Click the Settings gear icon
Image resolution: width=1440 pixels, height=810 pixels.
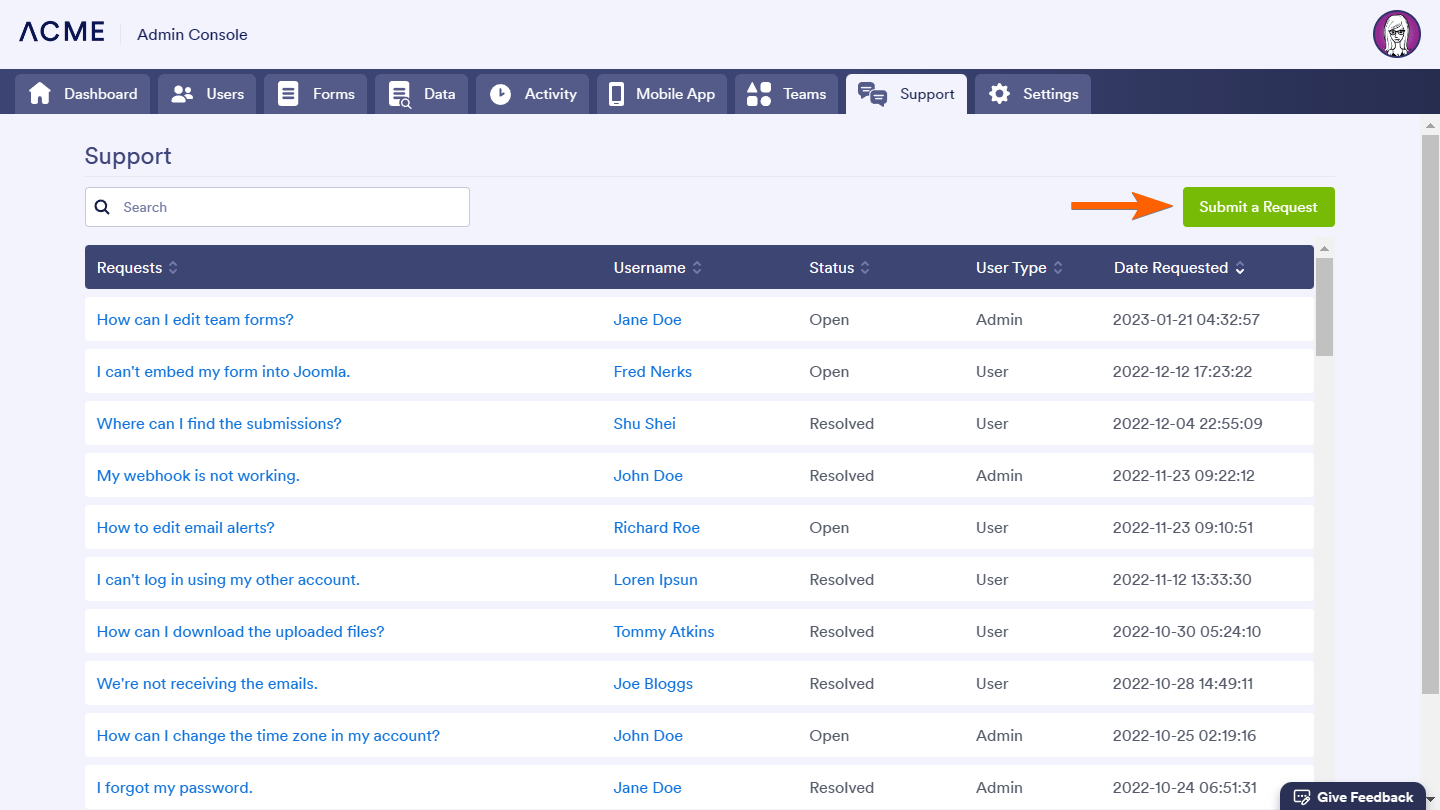pyautogui.click(x=999, y=94)
